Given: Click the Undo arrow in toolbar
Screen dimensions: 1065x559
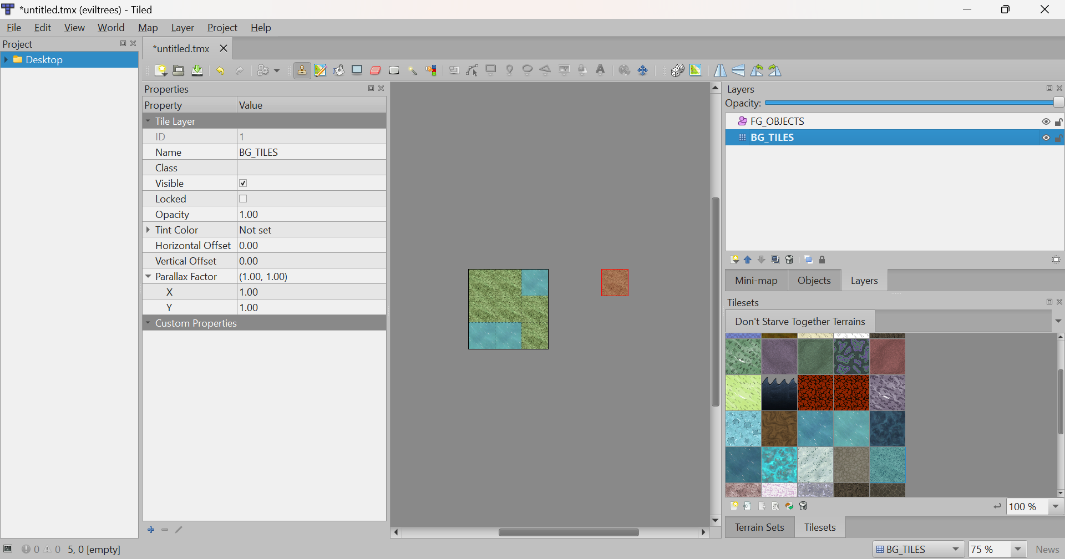Looking at the screenshot, I should click(220, 70).
